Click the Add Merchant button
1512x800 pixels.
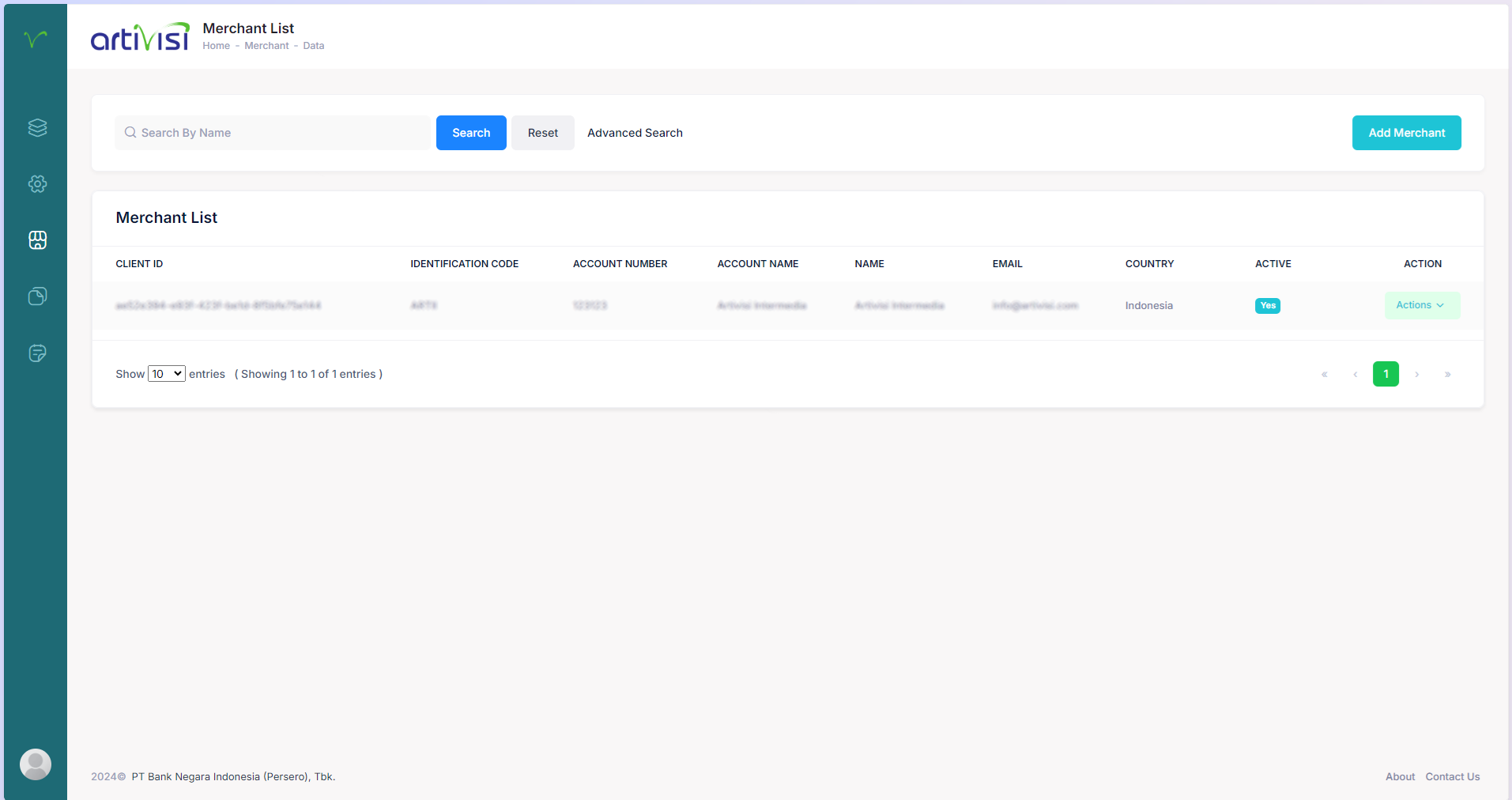click(x=1406, y=133)
